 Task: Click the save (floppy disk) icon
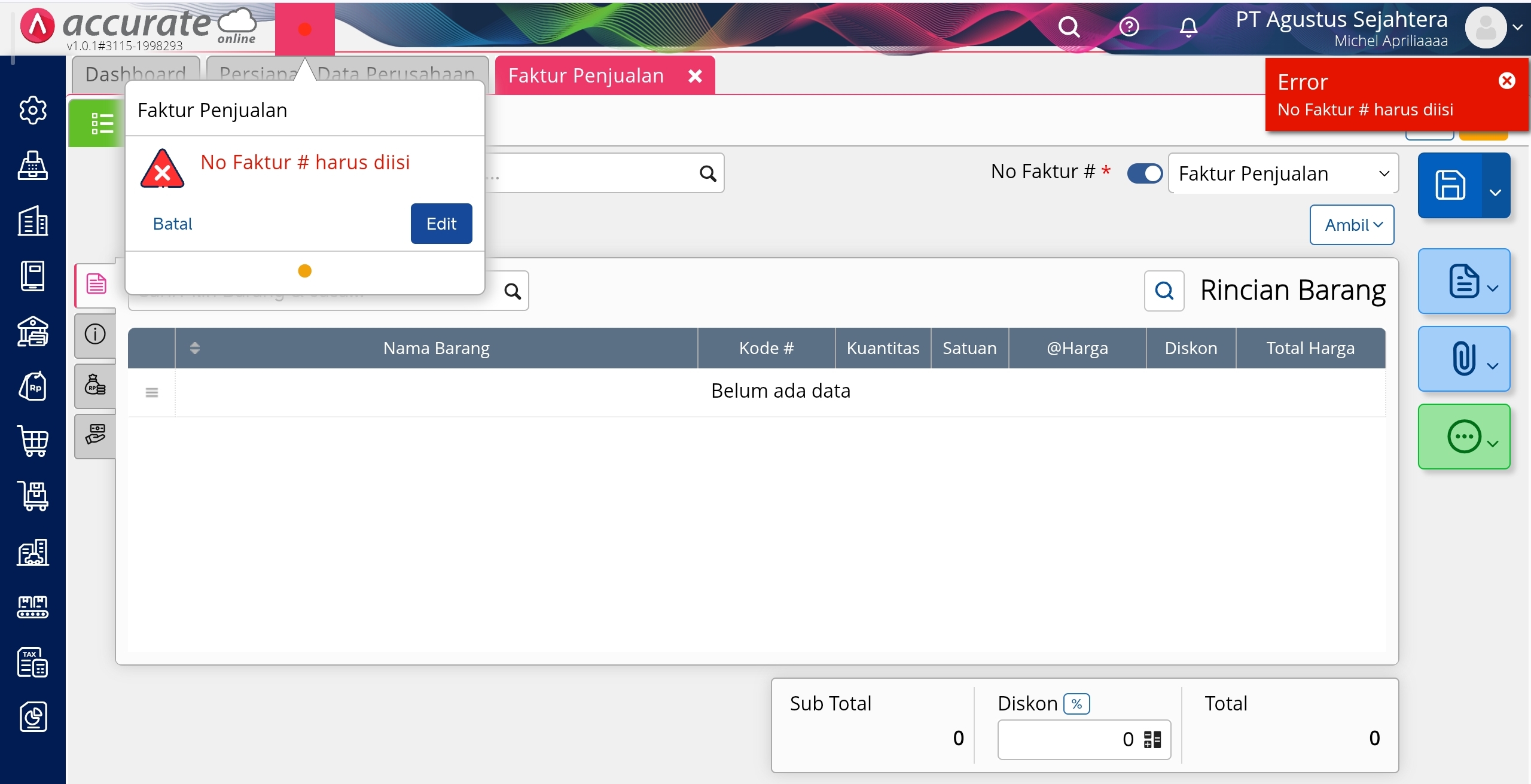pos(1450,185)
